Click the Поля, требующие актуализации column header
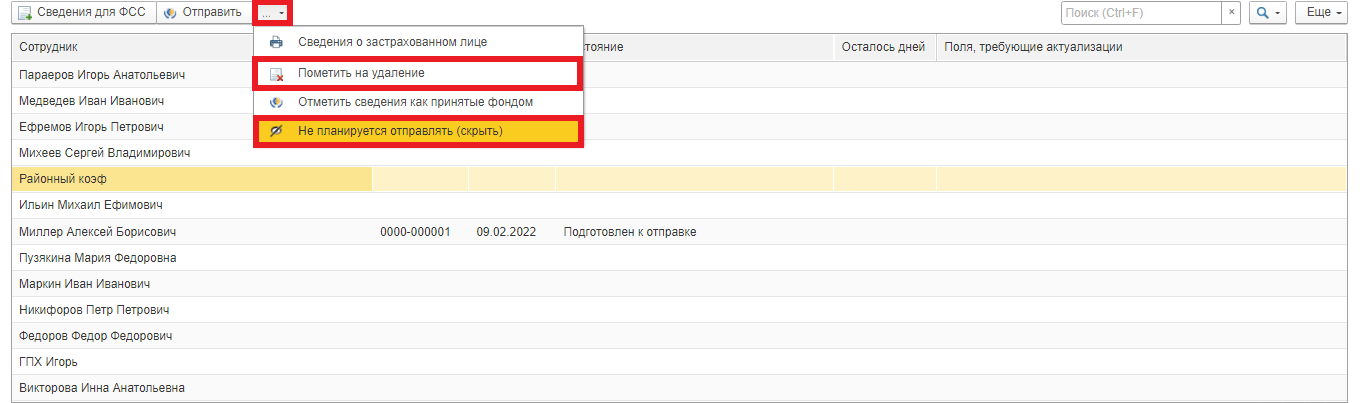Screen dimensions: 1366x403 1033,47
